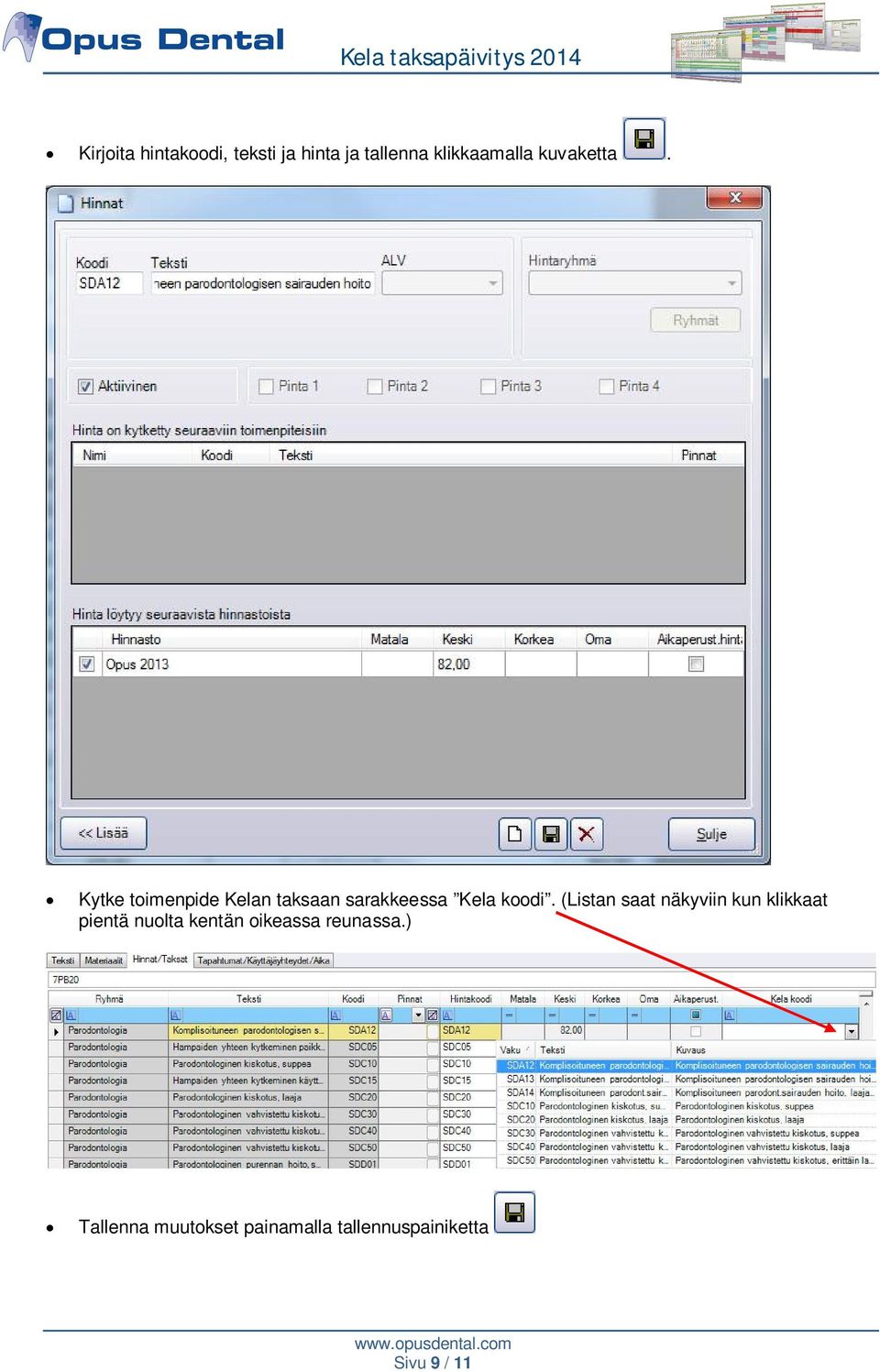The height and width of the screenshot is (1372, 880).
Task: Click the save icon after 'Tallenna muutokset painamalla tallennuspainiketta'
Action: pyautogui.click(x=514, y=1213)
